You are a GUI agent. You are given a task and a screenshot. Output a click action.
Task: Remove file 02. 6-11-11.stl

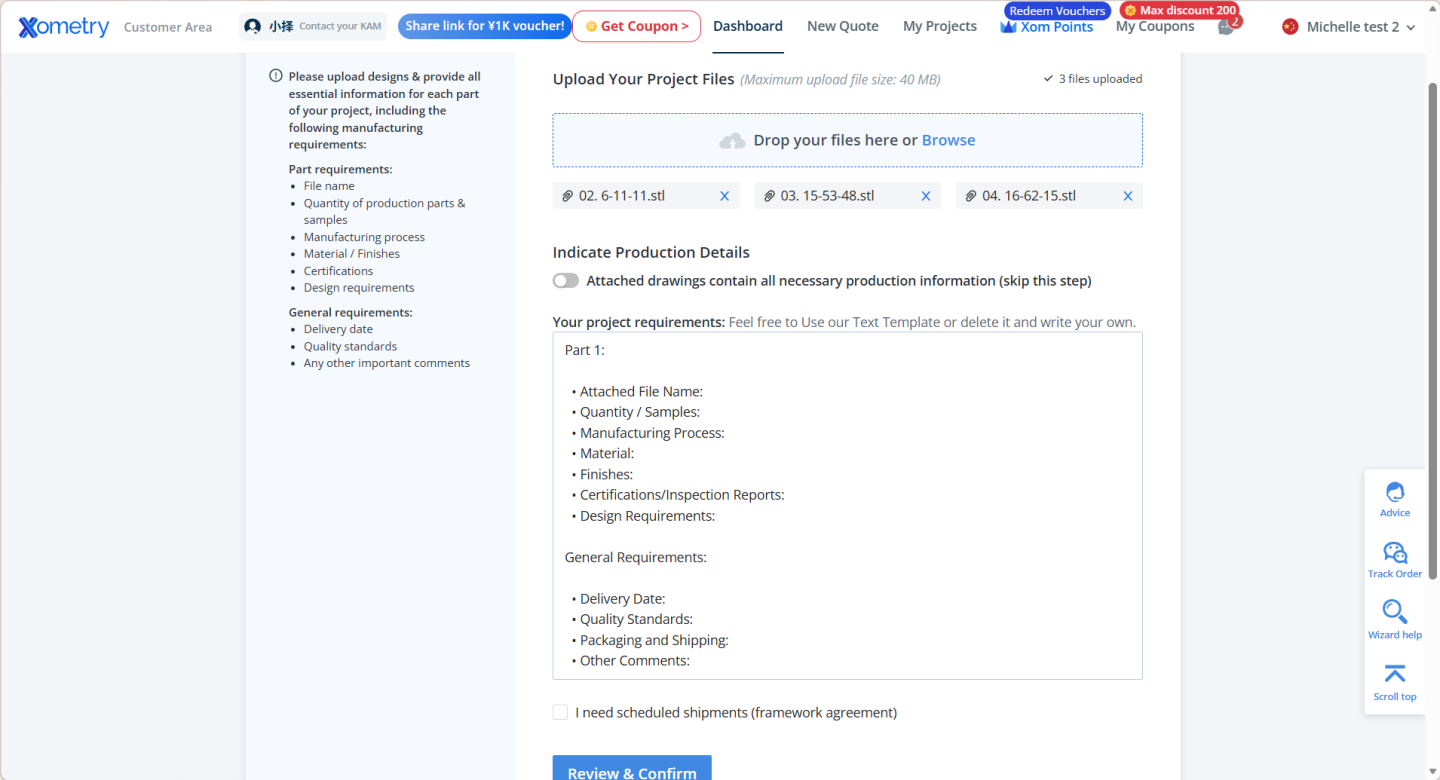click(x=724, y=196)
